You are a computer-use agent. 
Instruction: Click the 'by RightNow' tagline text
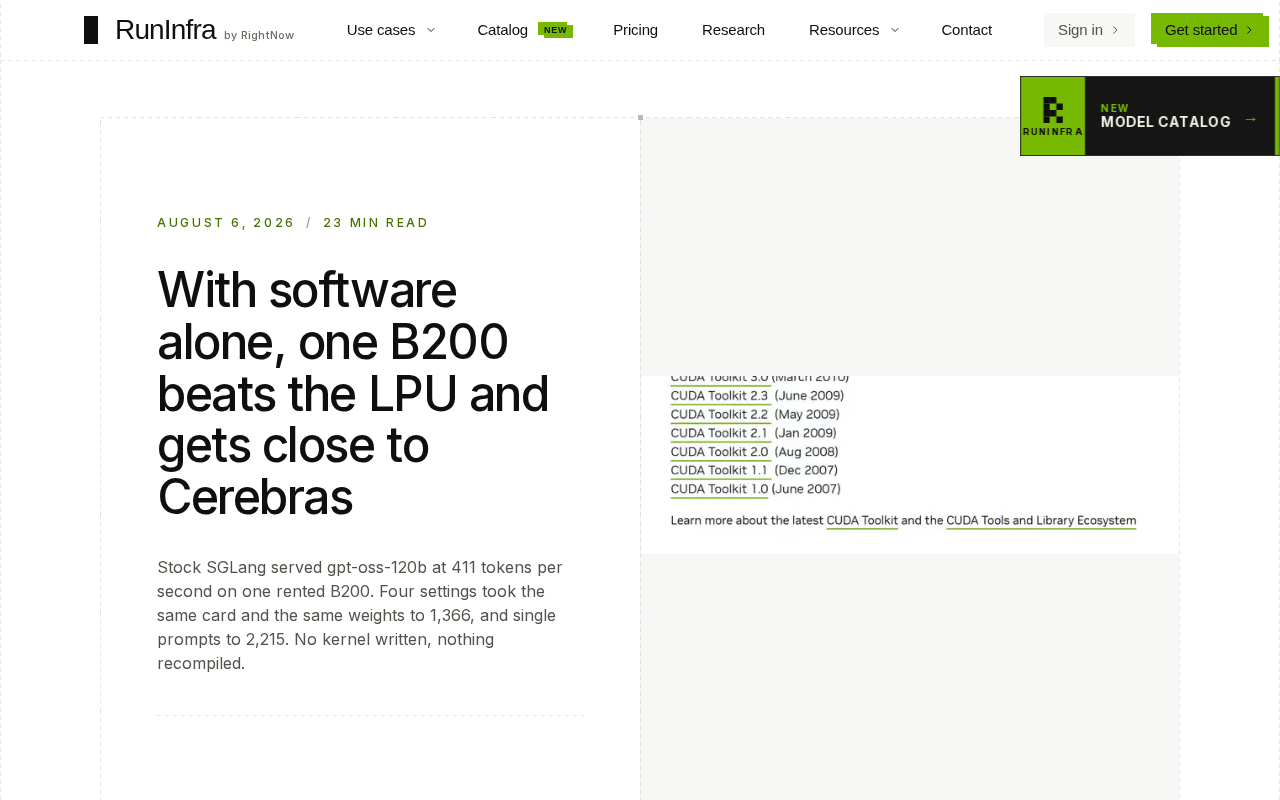click(x=259, y=35)
